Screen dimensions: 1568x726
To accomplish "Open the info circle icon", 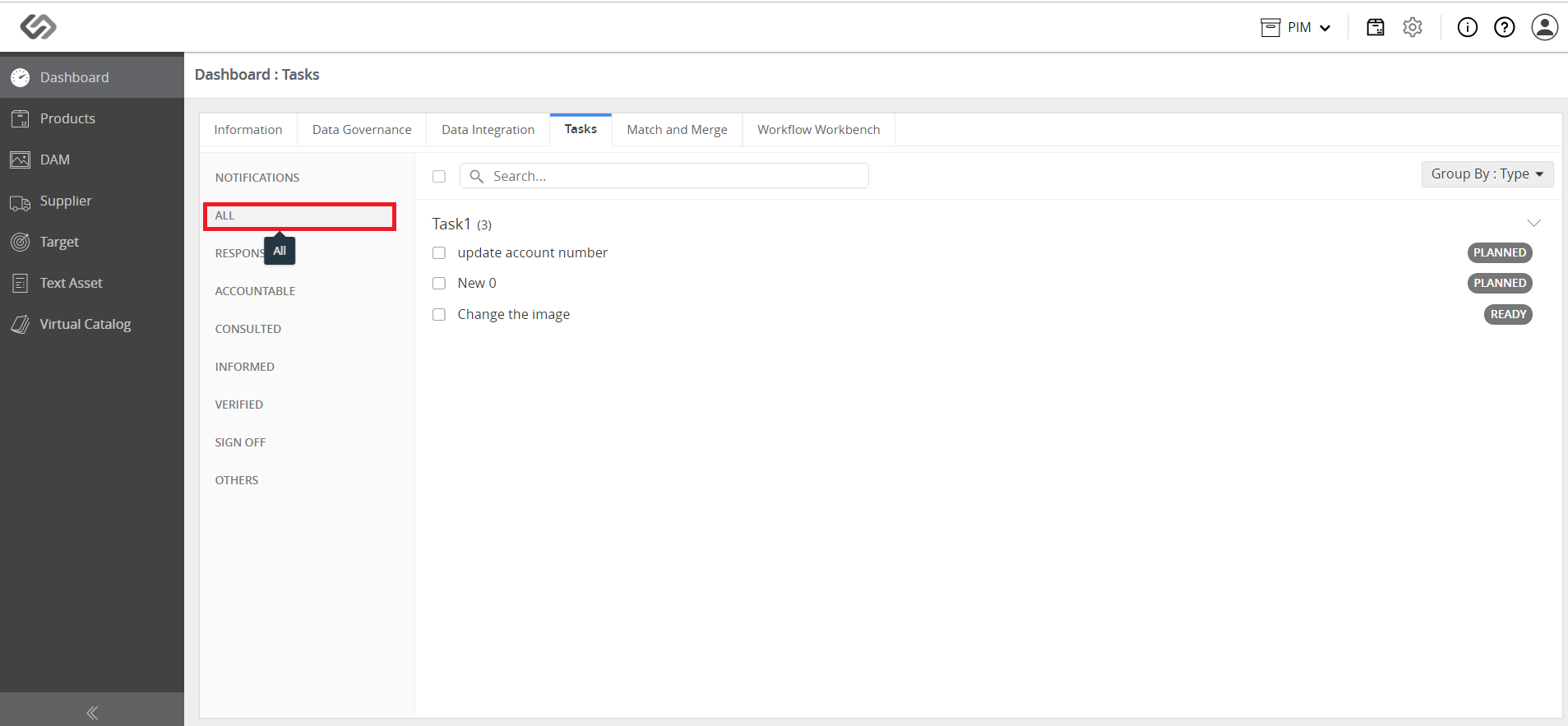I will [1468, 27].
